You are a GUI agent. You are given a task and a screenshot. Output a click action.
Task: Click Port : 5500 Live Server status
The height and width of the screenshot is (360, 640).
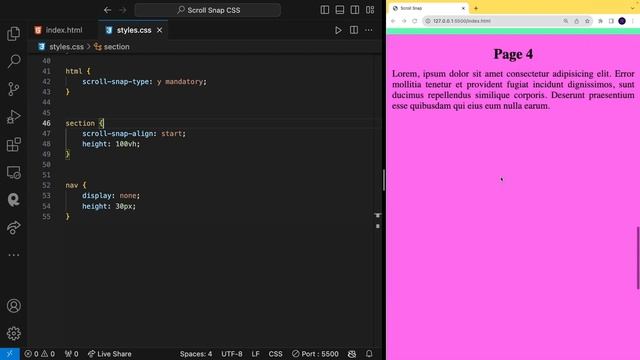click(315, 354)
